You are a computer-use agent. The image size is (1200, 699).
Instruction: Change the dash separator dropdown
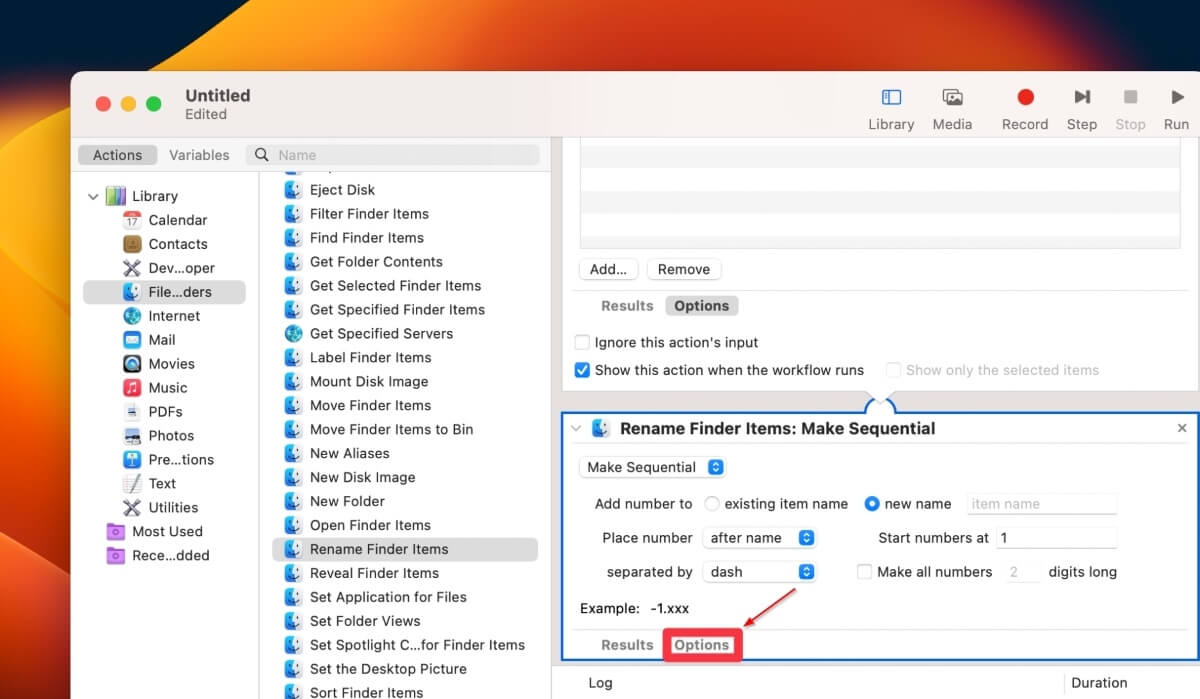(760, 571)
